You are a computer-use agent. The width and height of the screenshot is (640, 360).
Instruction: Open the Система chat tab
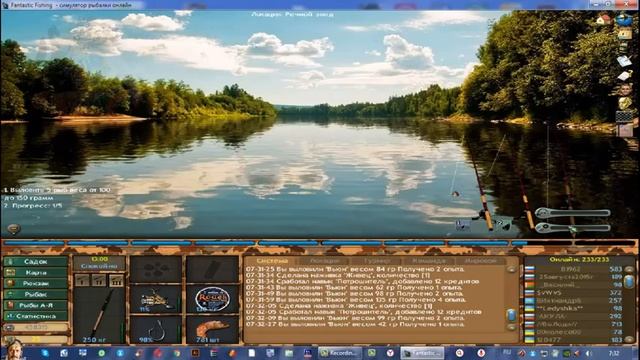coord(272,260)
